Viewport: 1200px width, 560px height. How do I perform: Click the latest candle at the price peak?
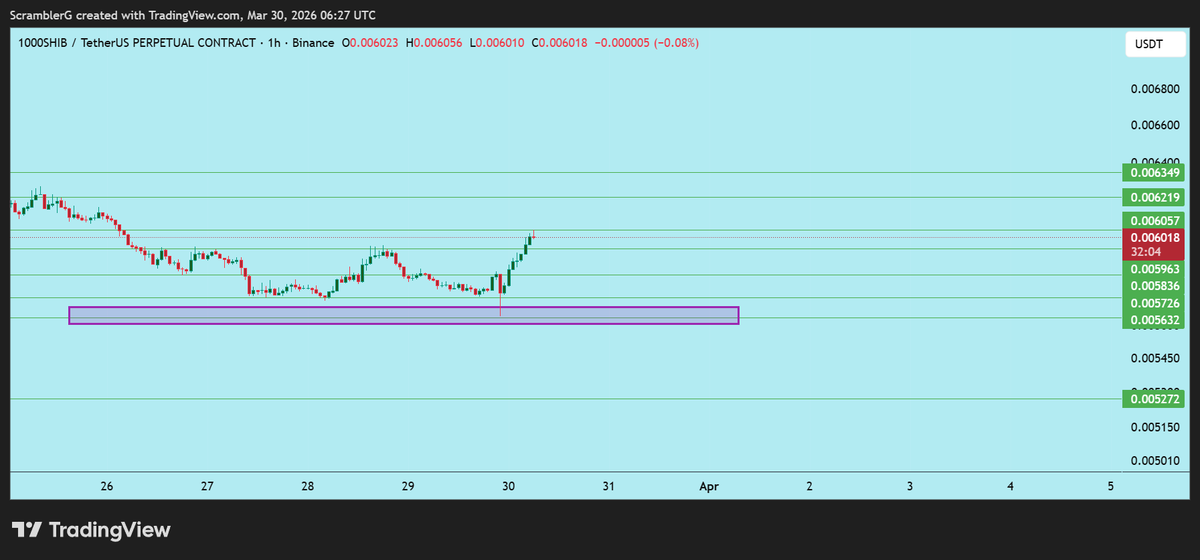tap(533, 236)
